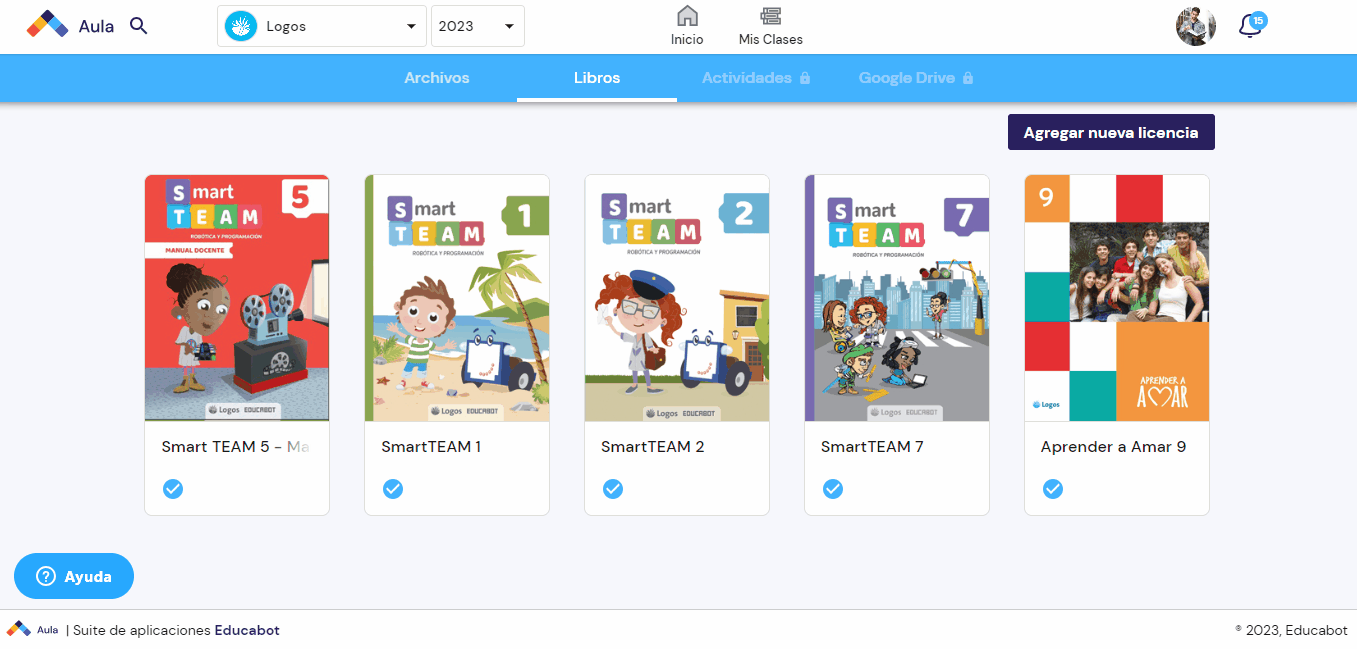Open the SmartTEAM 2 book cover
1357x649 pixels.
point(677,298)
